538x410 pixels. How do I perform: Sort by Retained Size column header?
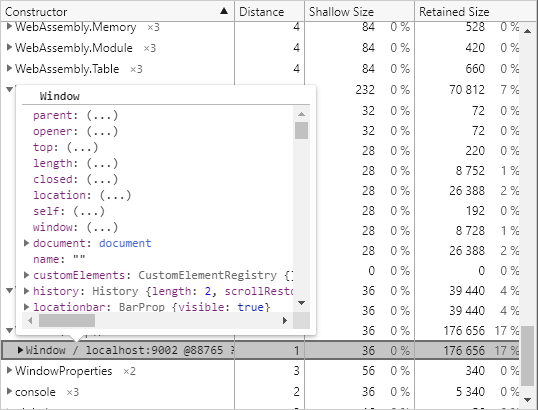pos(476,12)
